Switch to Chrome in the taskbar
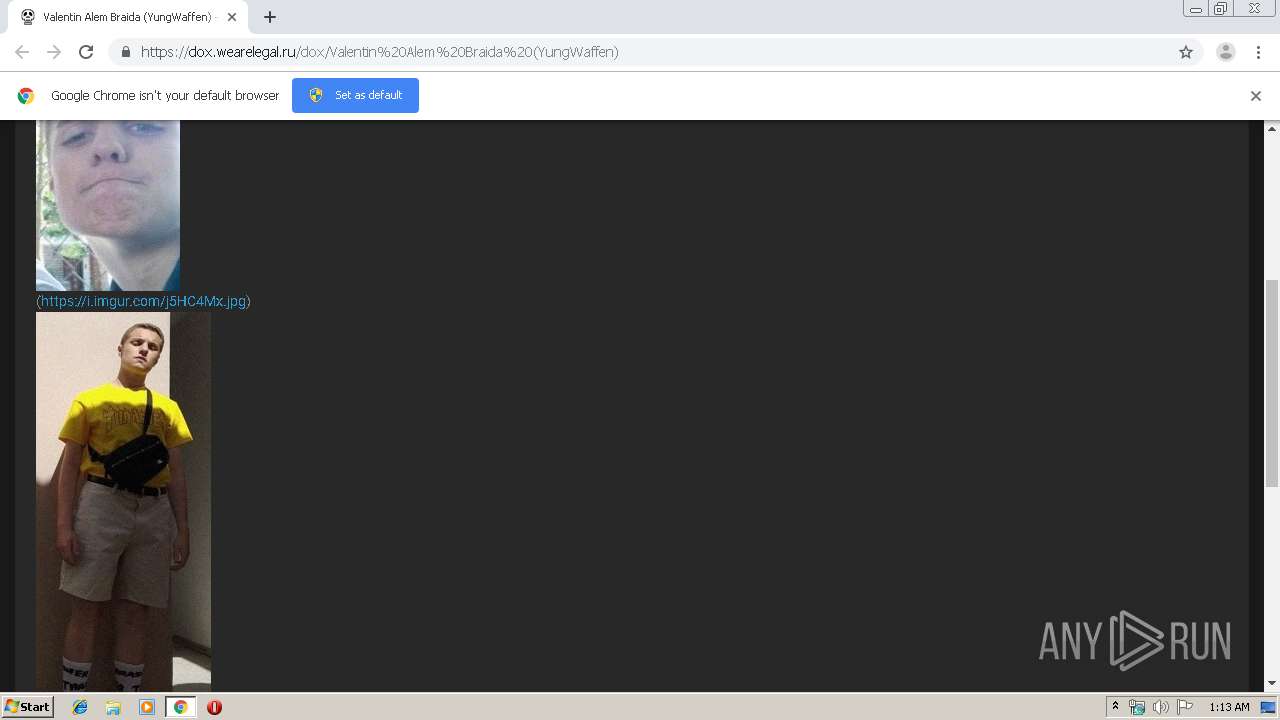Screen dimensions: 1280x720 pos(180,707)
